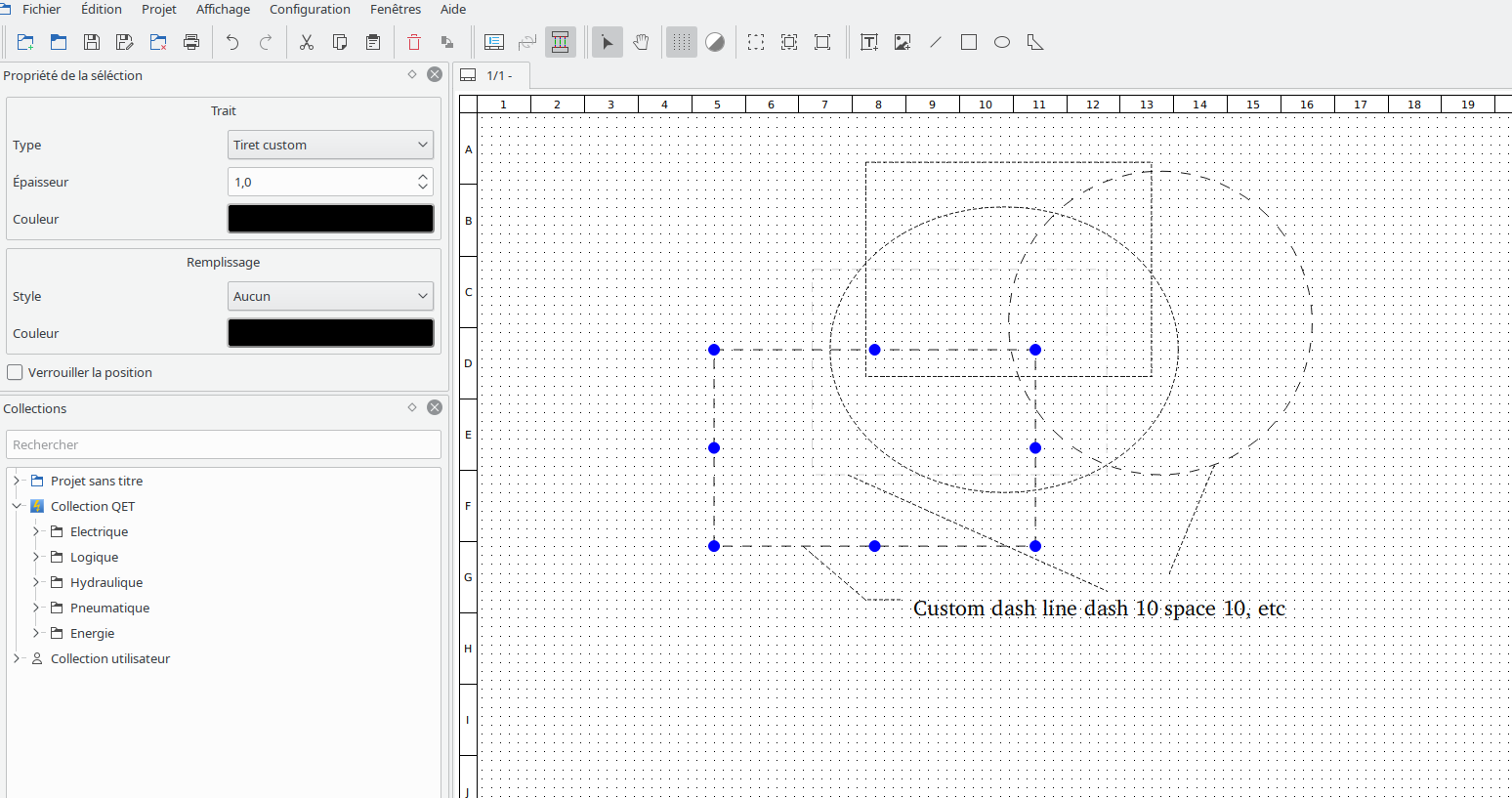Select the rectangle drawing tool

tap(969, 42)
